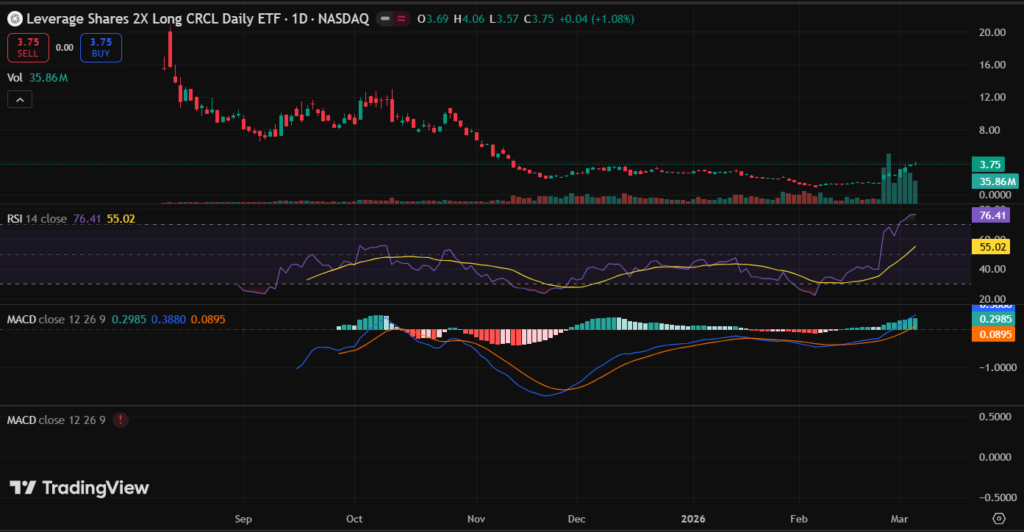Image resolution: width=1024 pixels, height=532 pixels.
Task: Open chart settings gear at bottom right
Action: pos(996,518)
